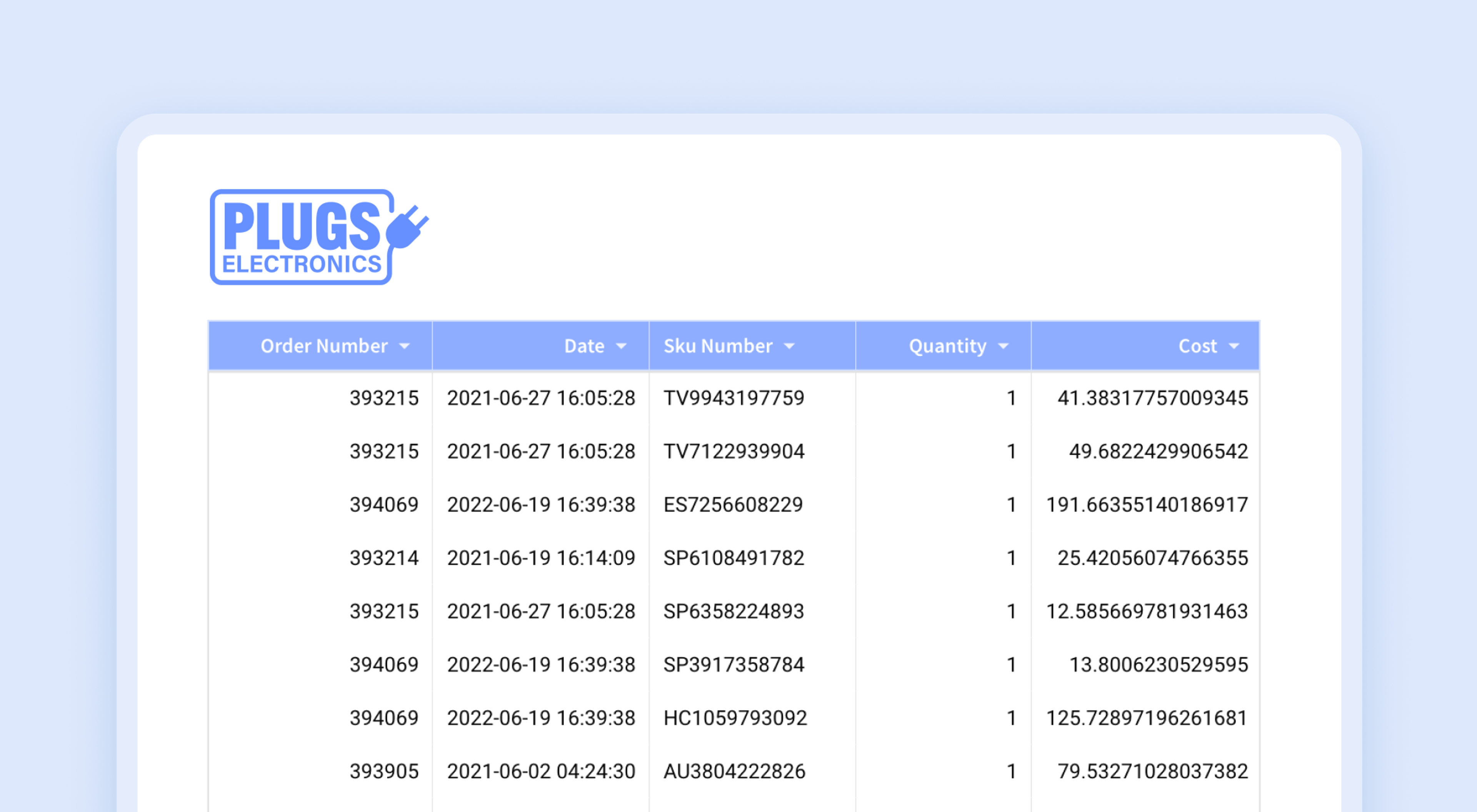
Task: Select order number 393214
Action: click(384, 557)
